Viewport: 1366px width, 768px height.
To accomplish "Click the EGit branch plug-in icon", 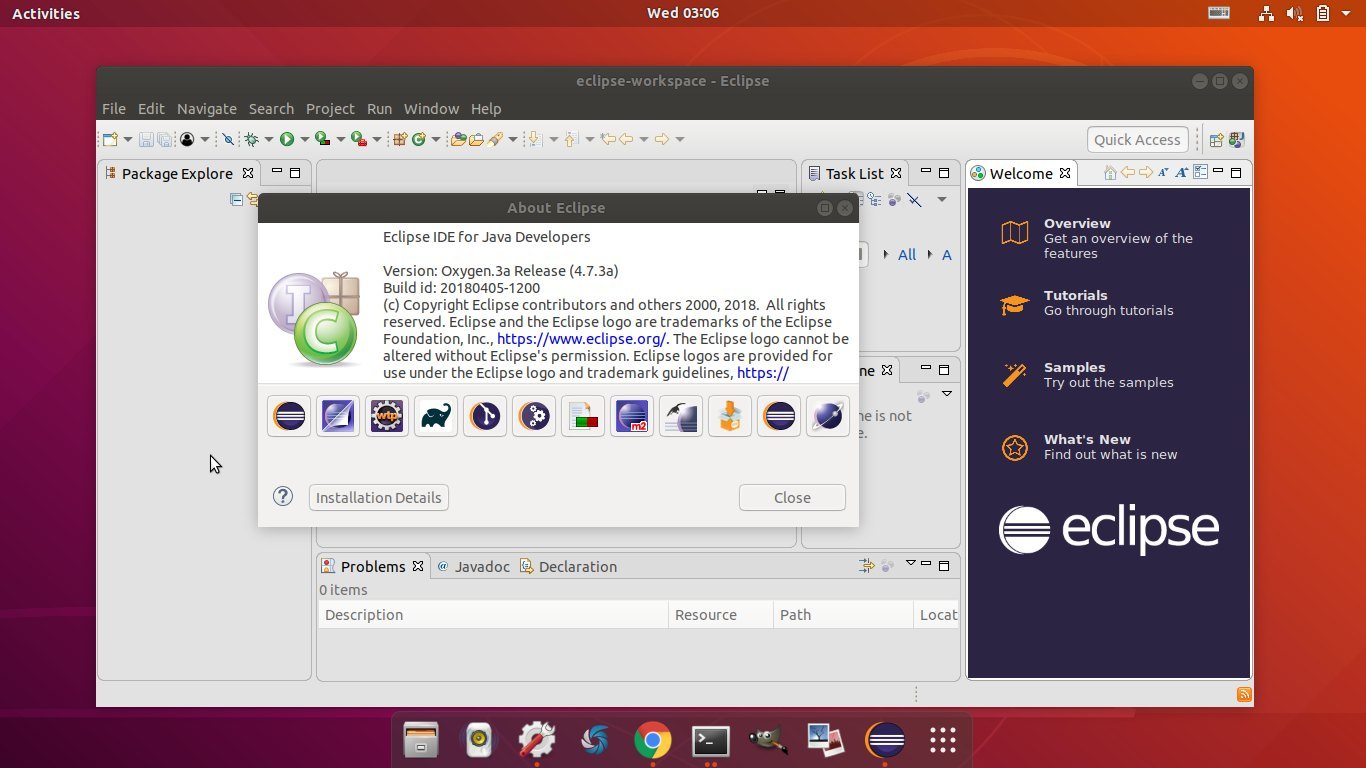I will [x=485, y=416].
